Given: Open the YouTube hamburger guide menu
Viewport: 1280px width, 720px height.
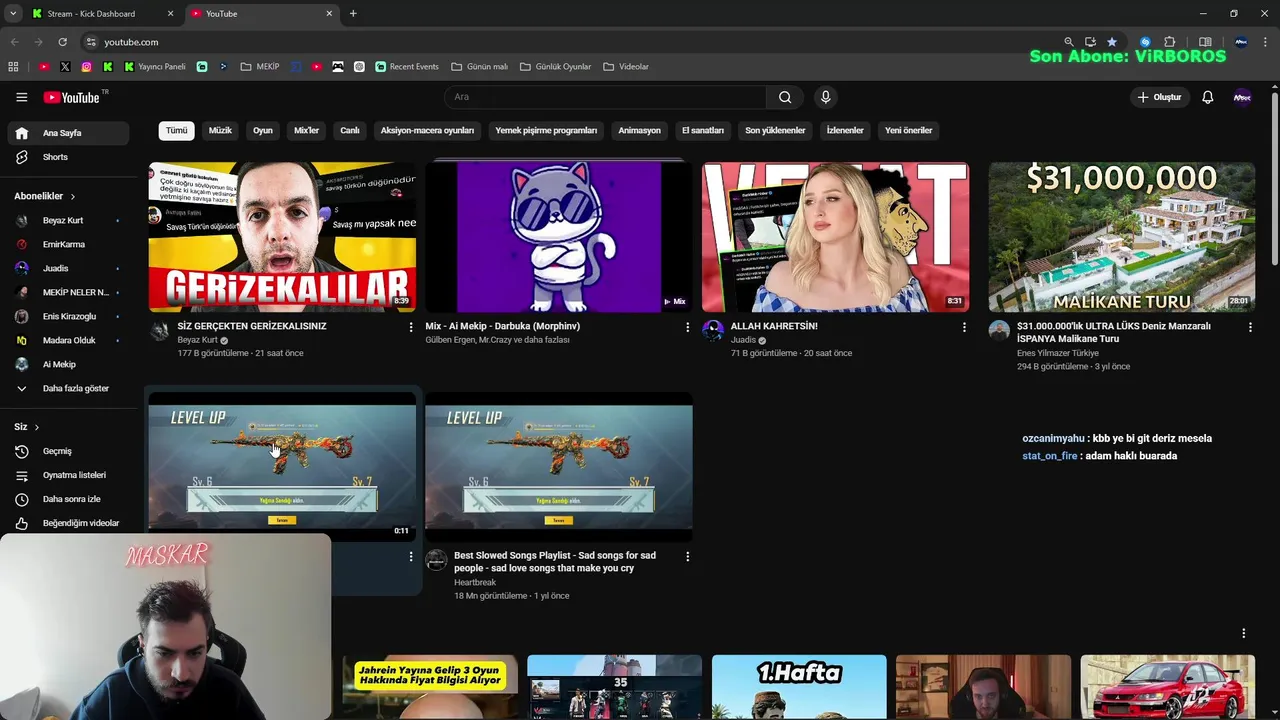Looking at the screenshot, I should 21,97.
